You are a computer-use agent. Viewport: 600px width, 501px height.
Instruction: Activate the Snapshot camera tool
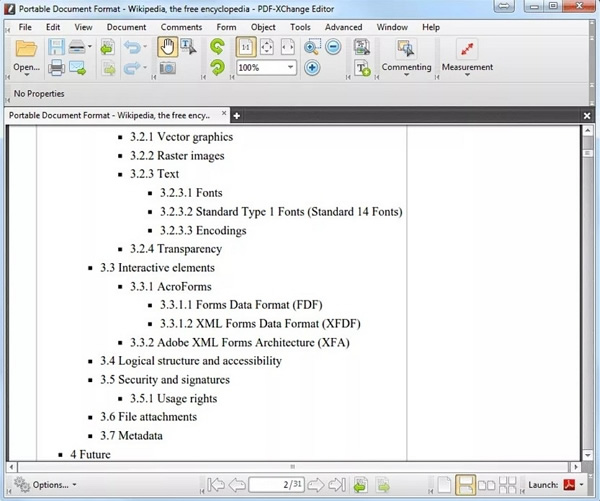tap(168, 68)
